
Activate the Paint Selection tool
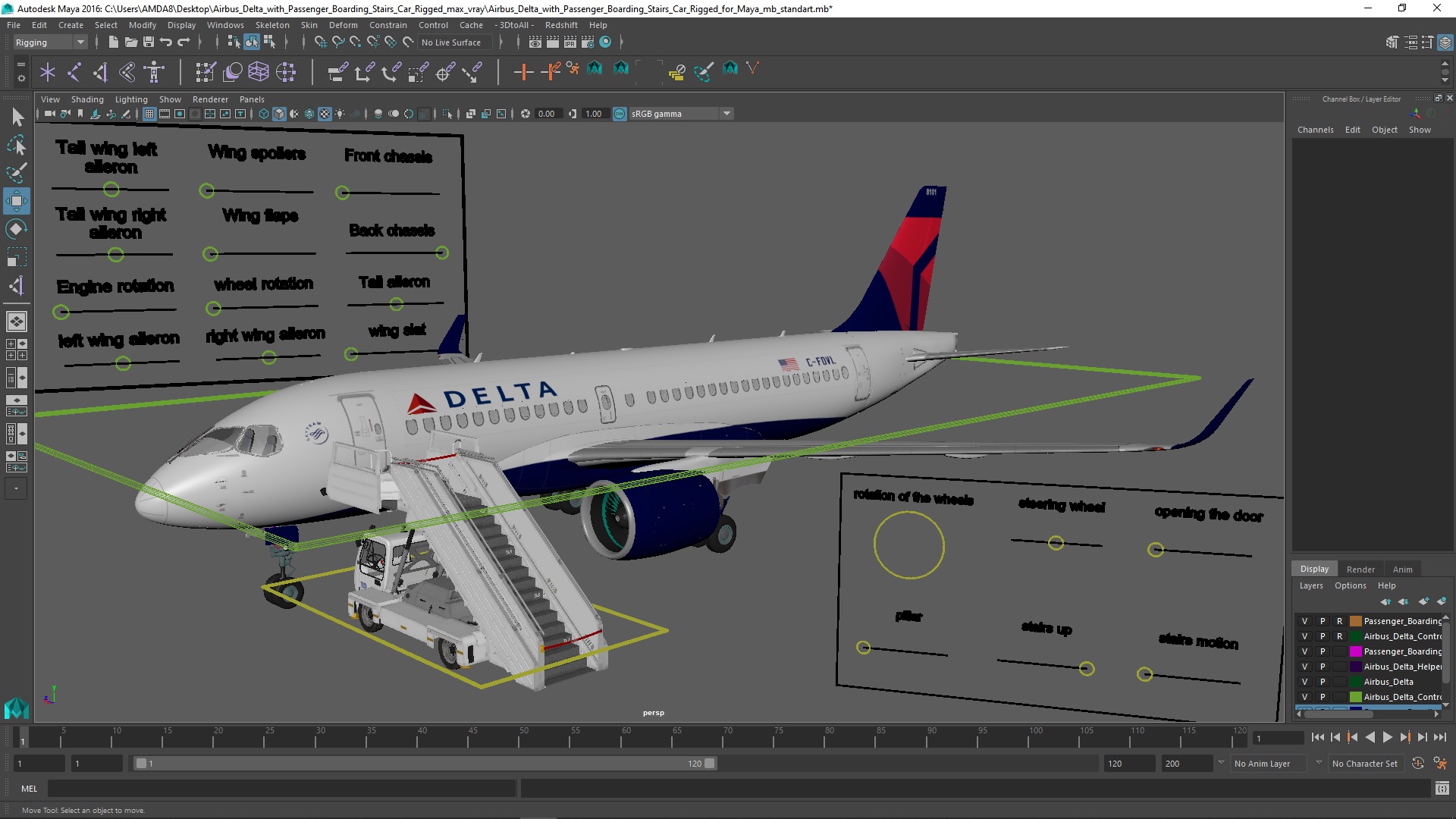coord(17,173)
